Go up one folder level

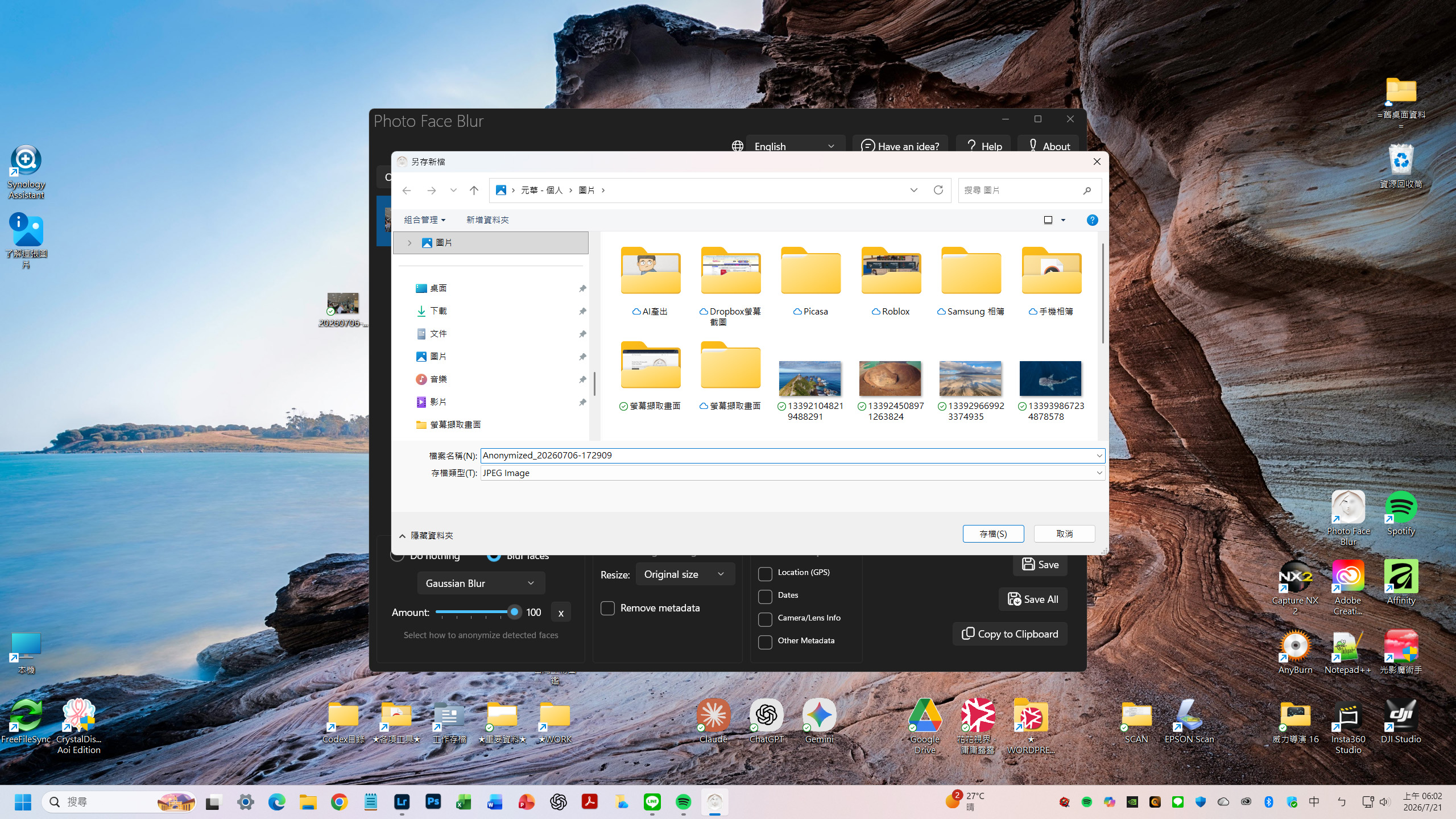(x=474, y=191)
